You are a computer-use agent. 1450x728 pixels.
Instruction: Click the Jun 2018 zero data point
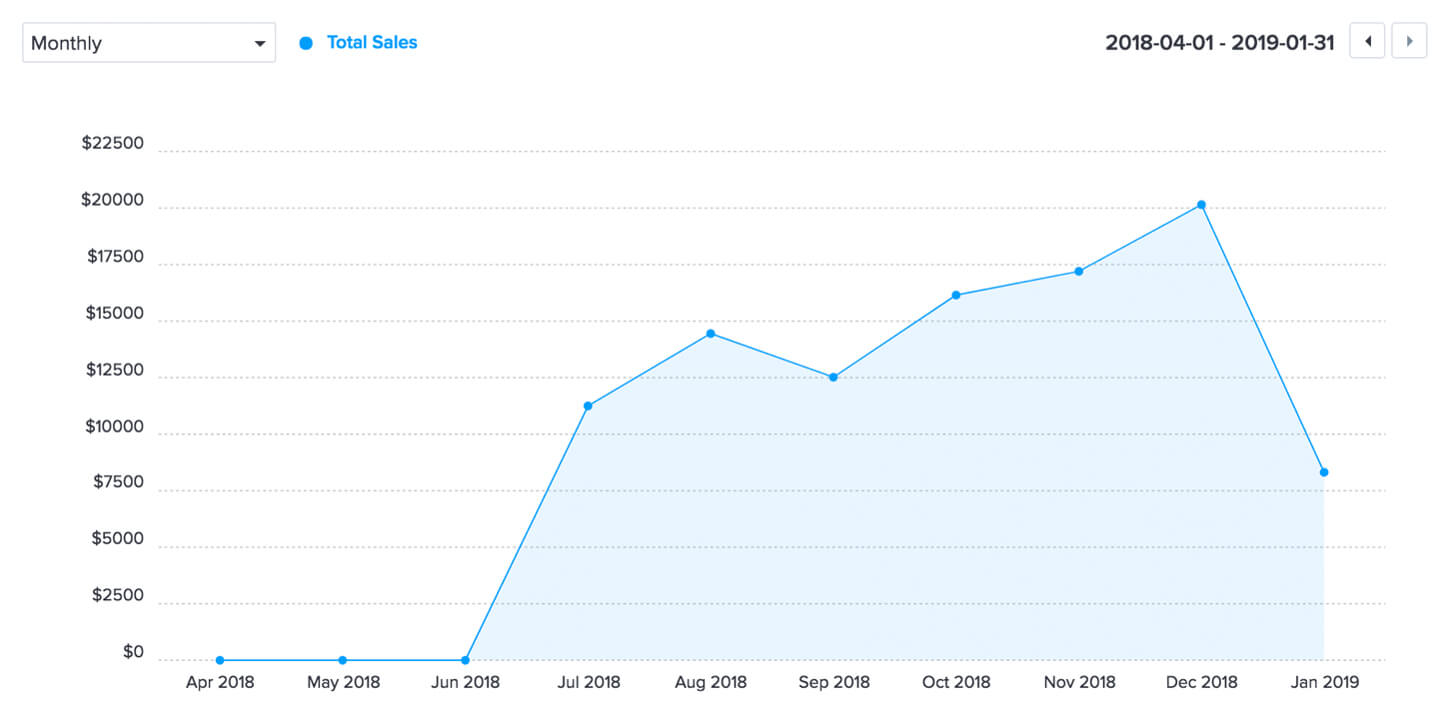point(465,660)
